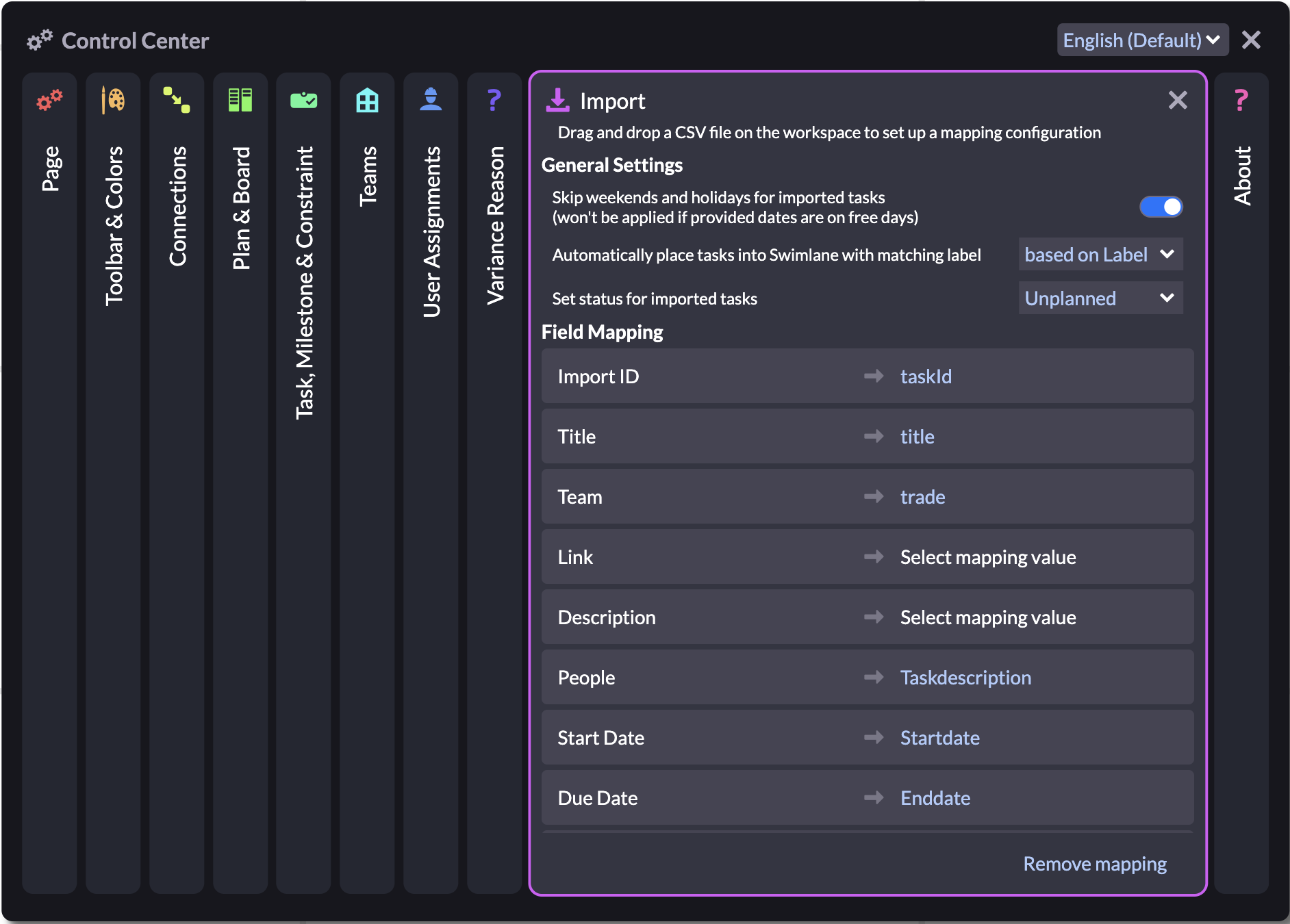The height and width of the screenshot is (924, 1290).
Task: Click the Remove mapping link
Action: (1095, 864)
